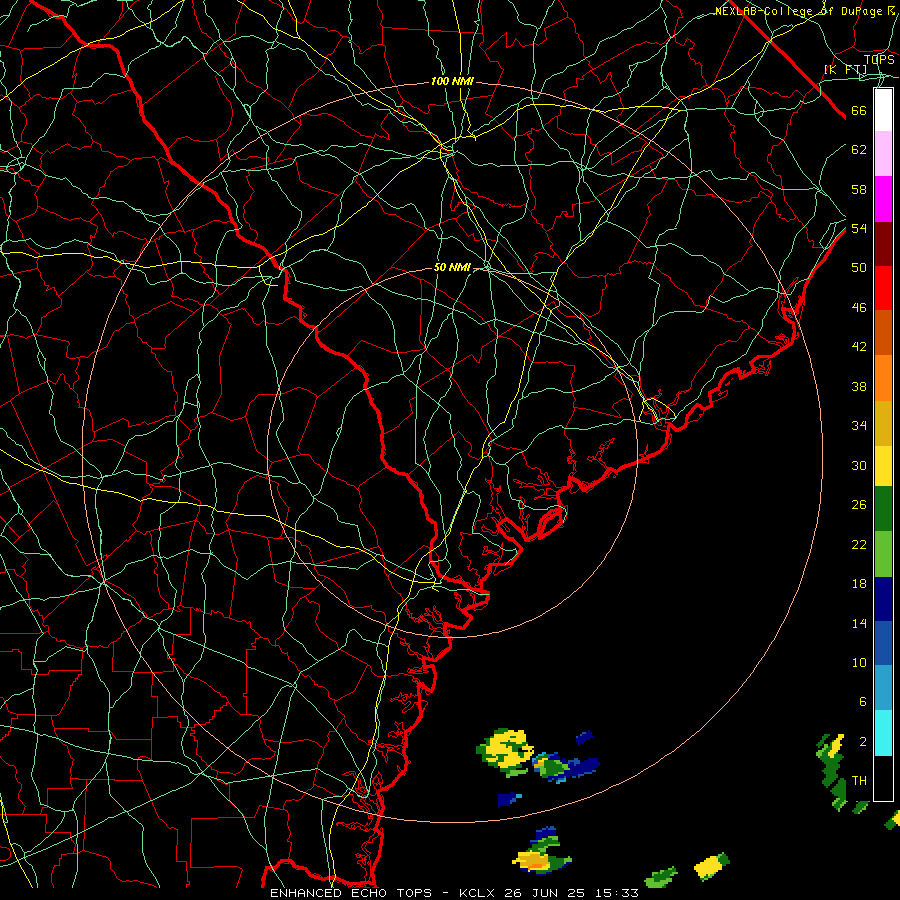Select the light green legend swatch
The width and height of the screenshot is (900, 900).
pyautogui.click(x=883, y=554)
